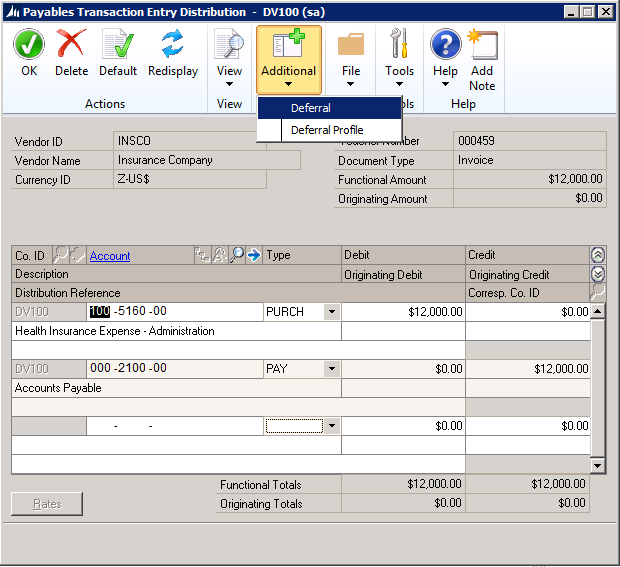Open the View magnifier dropdown
The width and height of the screenshot is (620, 567).
click(x=229, y=57)
